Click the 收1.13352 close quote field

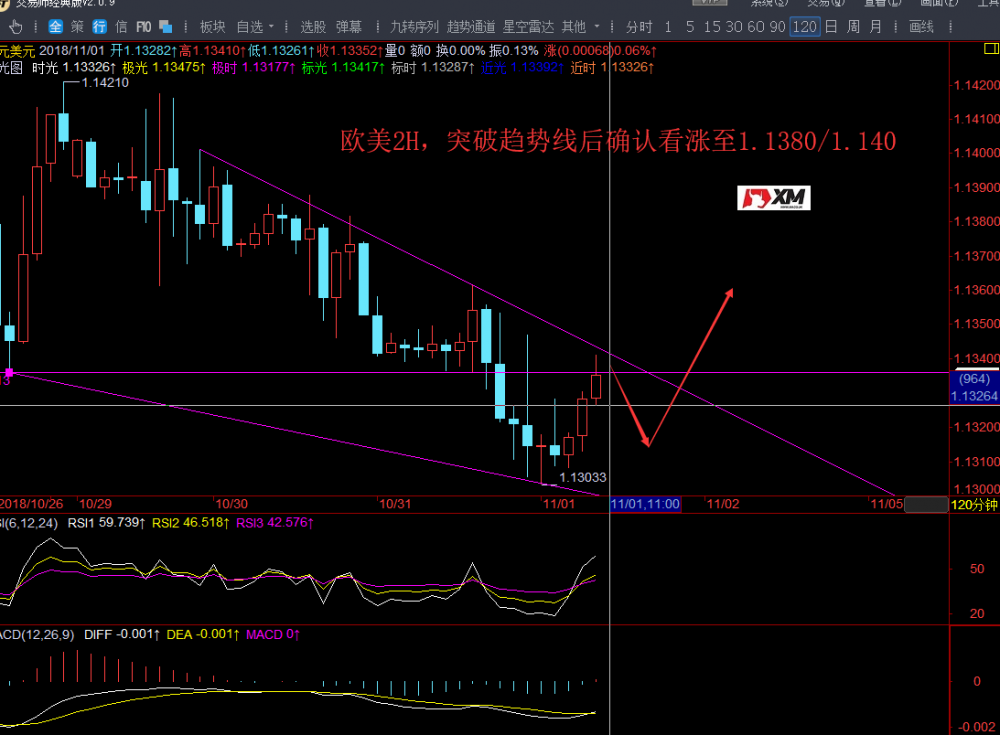350,50
